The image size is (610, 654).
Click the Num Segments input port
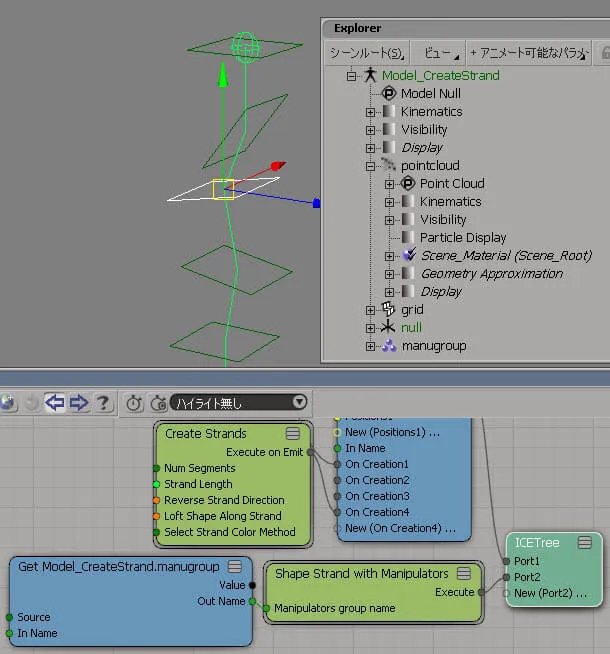click(x=156, y=468)
